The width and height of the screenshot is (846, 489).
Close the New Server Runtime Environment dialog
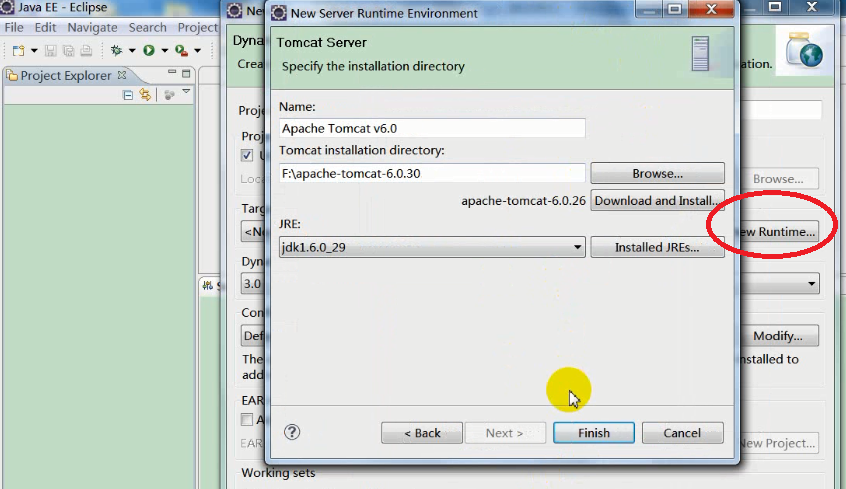(x=711, y=9)
